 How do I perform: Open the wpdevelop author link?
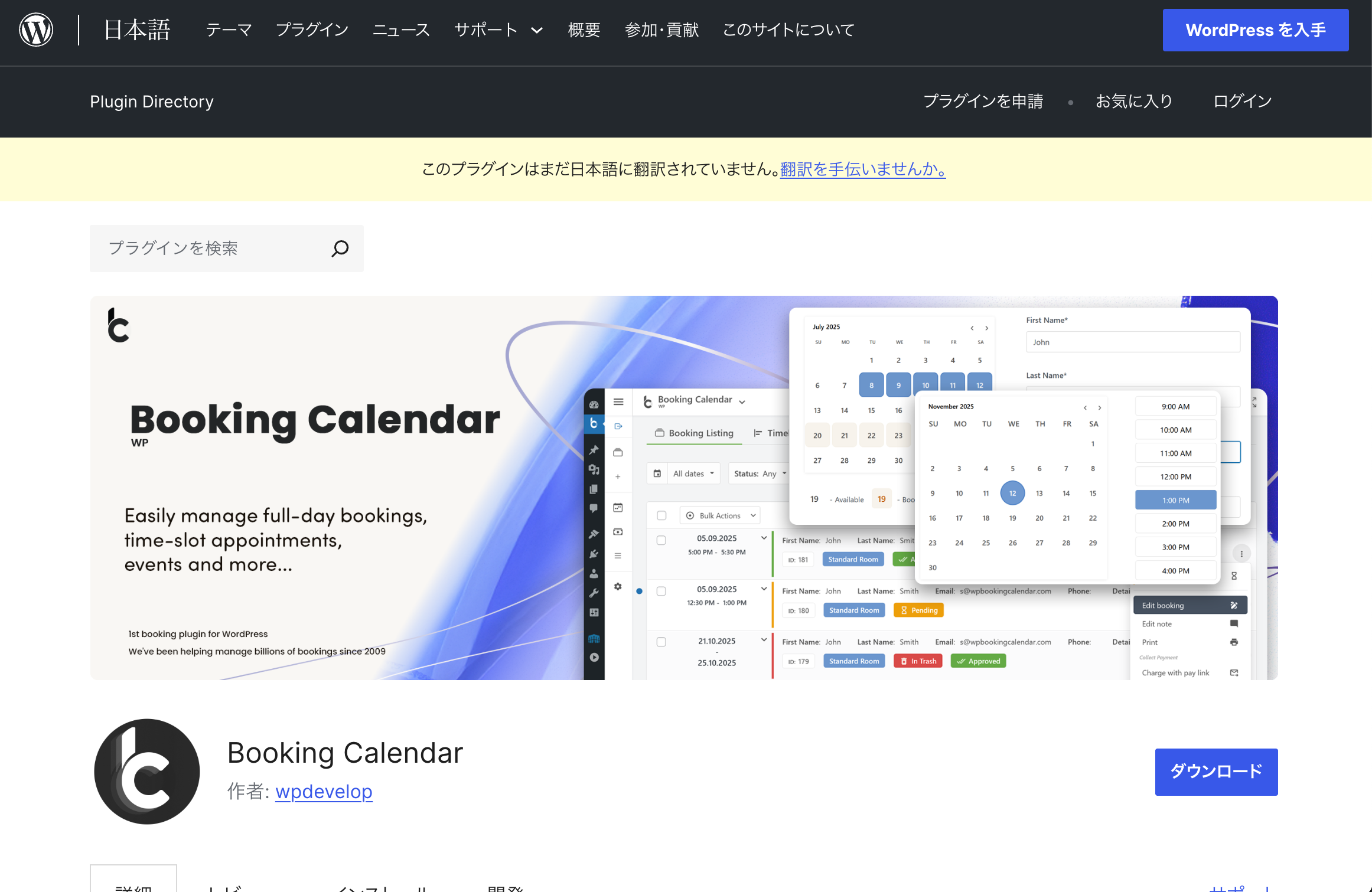click(x=324, y=792)
